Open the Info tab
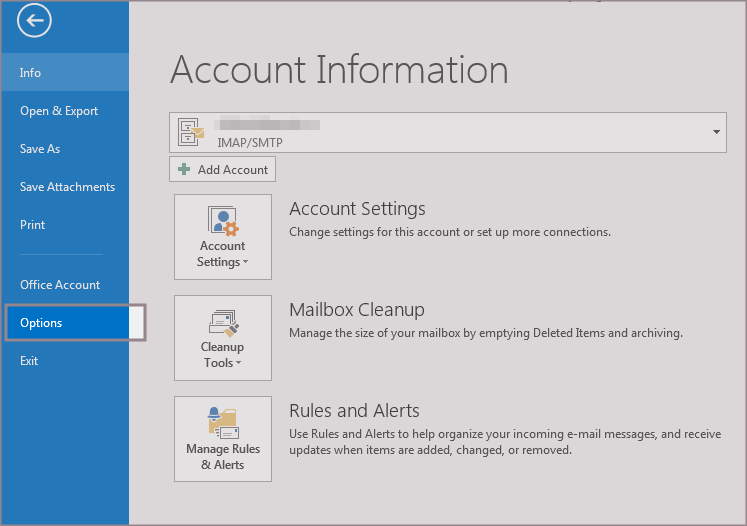The image size is (747, 526). (x=30, y=73)
